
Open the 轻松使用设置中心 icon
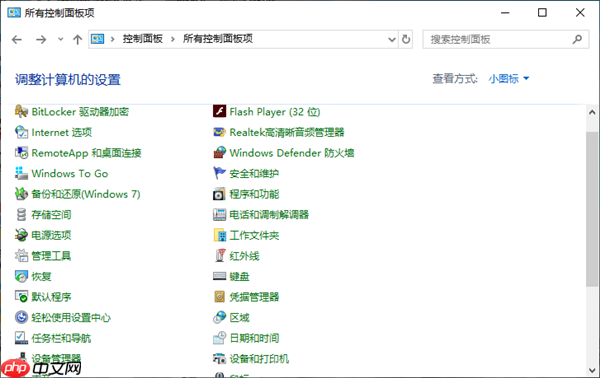click(21, 317)
